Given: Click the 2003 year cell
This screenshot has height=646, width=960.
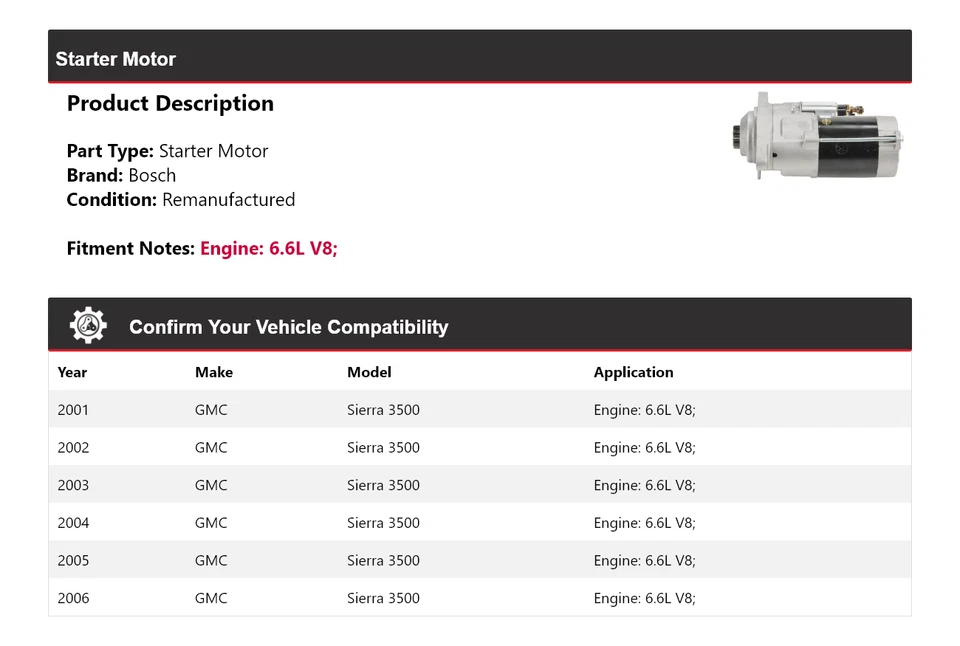Looking at the screenshot, I should 73,485.
